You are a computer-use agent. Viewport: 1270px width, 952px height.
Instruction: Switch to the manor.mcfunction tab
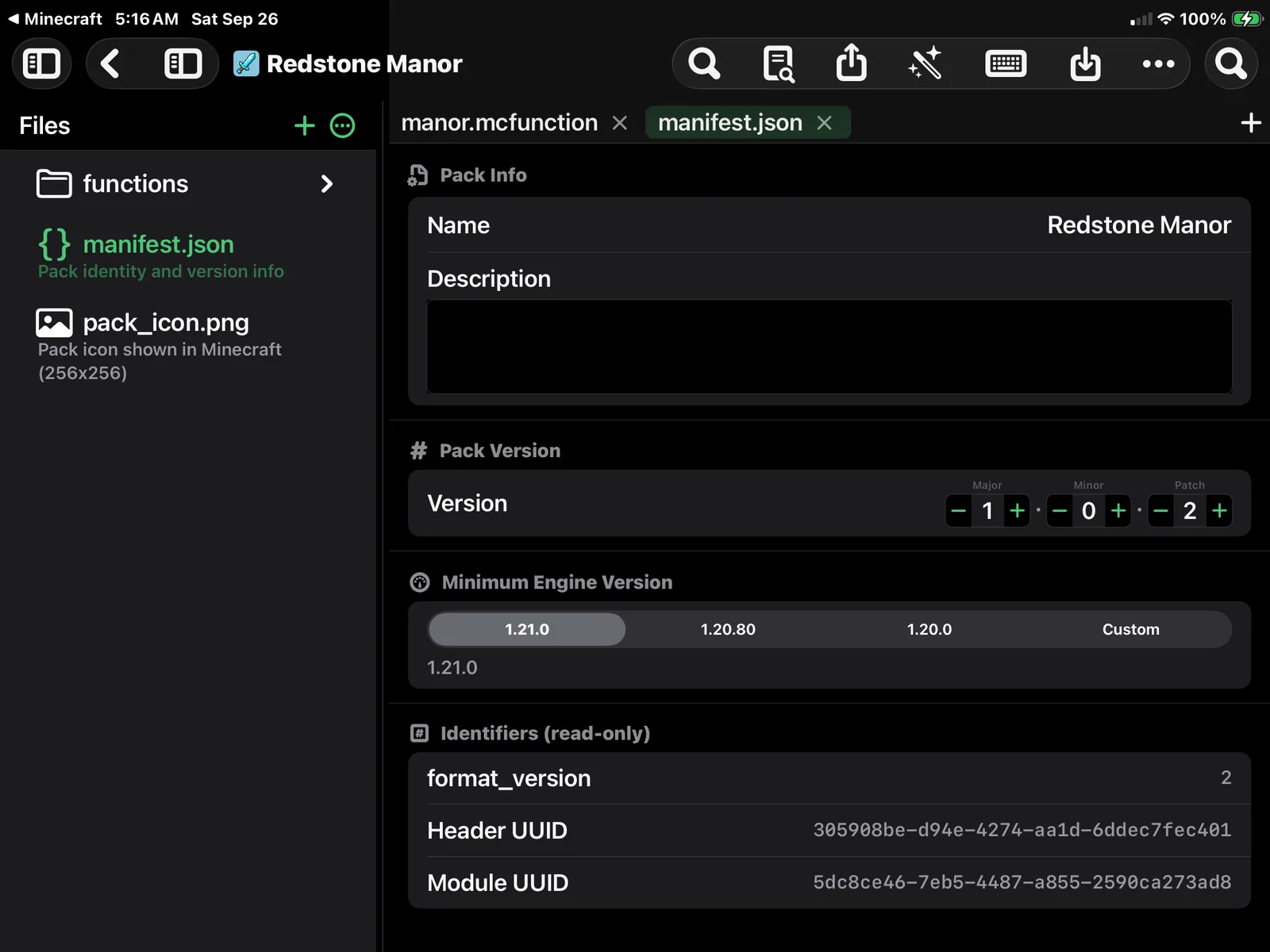[x=499, y=123]
